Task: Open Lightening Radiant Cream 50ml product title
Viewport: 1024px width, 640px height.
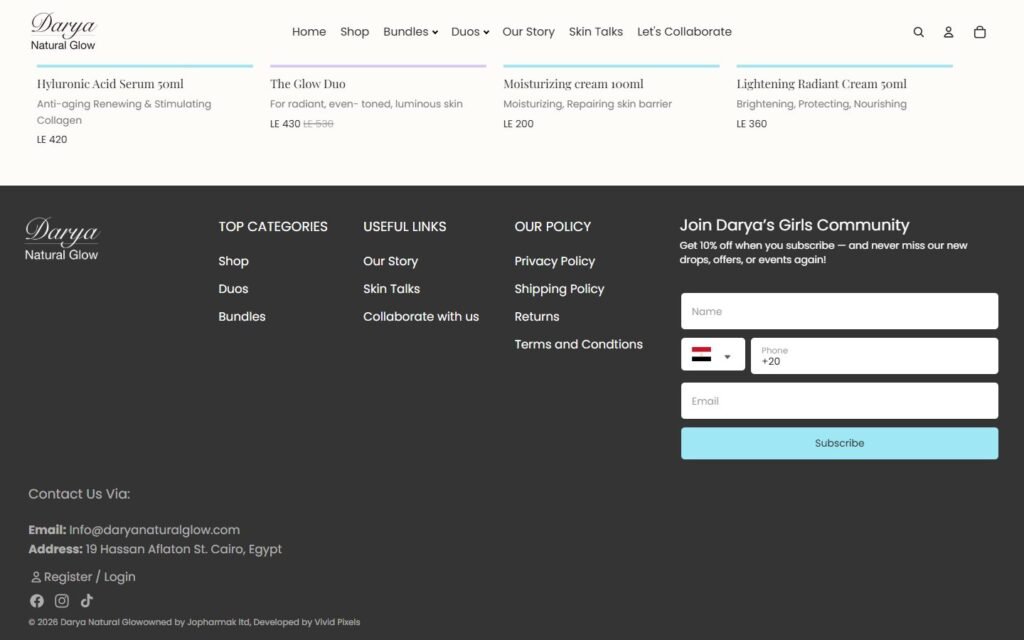Action: point(821,84)
